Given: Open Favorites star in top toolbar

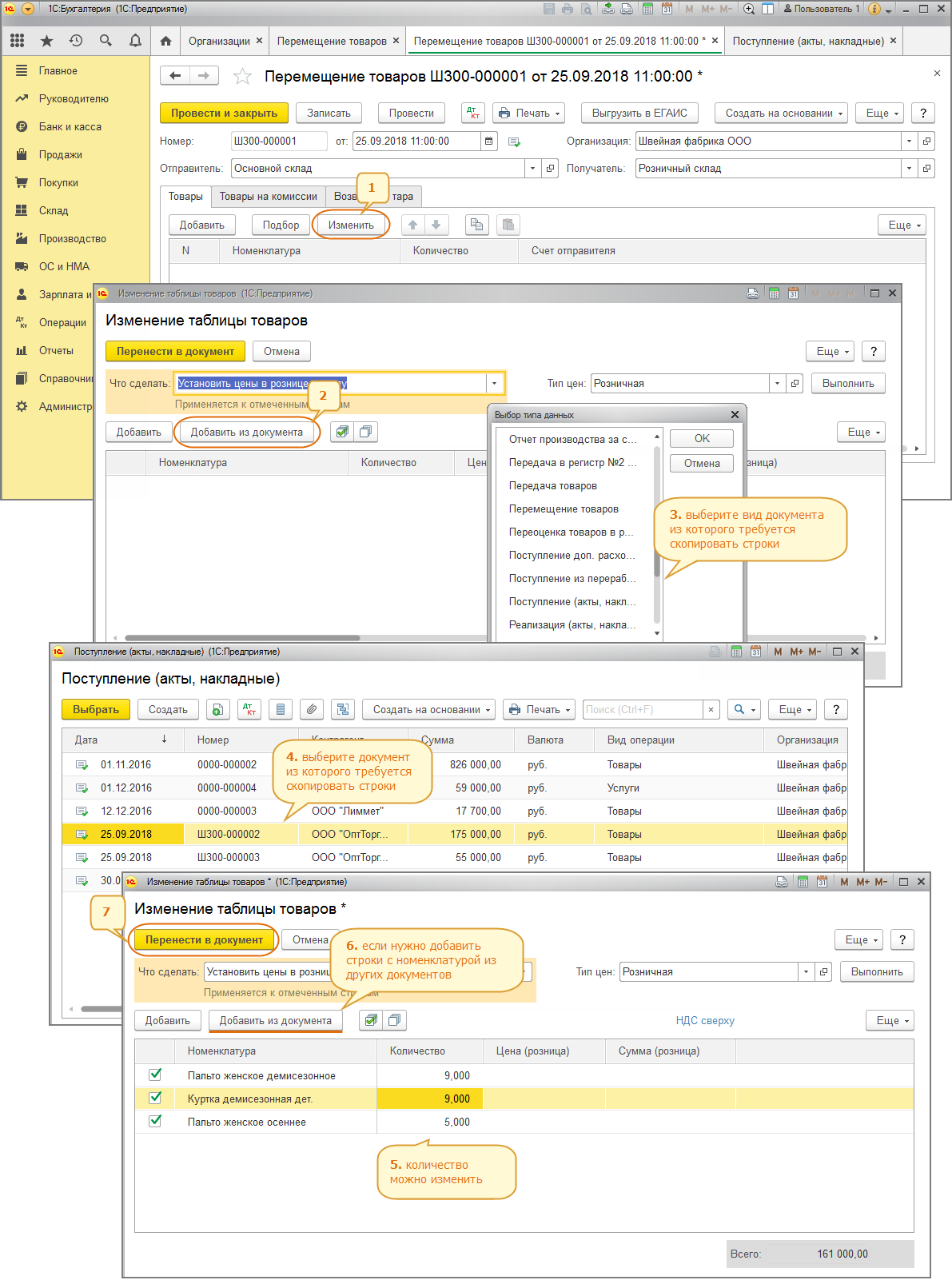Looking at the screenshot, I should 46,41.
